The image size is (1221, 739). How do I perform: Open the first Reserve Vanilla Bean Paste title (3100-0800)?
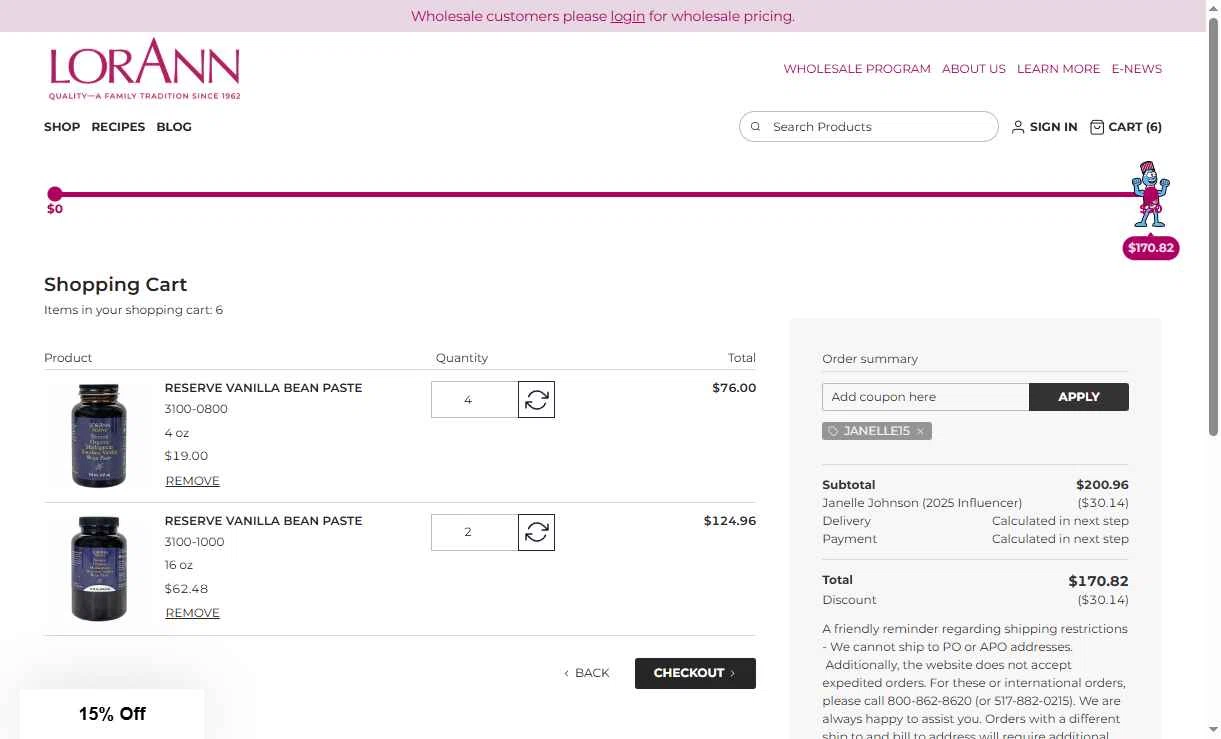coord(263,388)
